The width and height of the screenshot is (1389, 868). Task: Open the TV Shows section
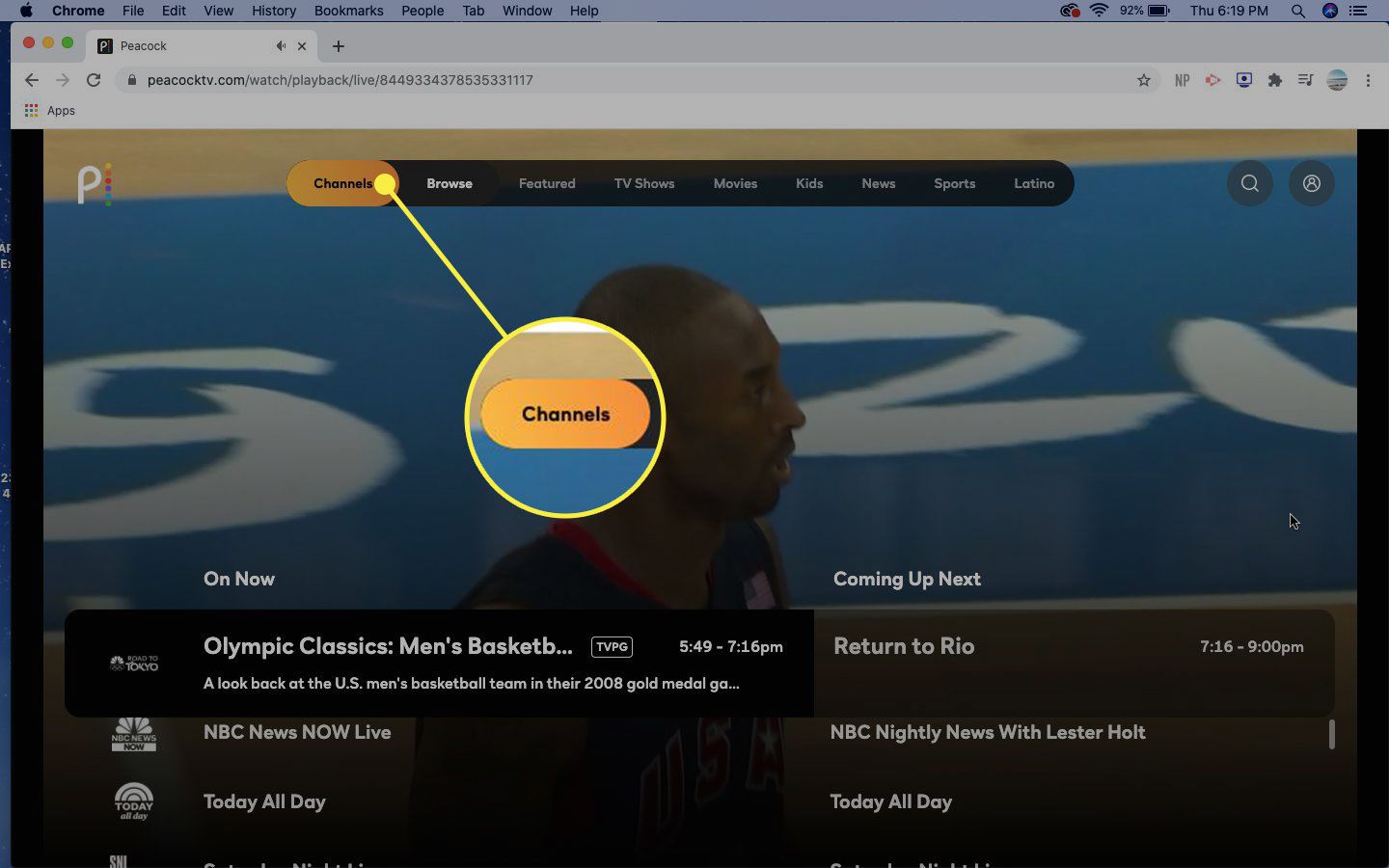tap(644, 183)
